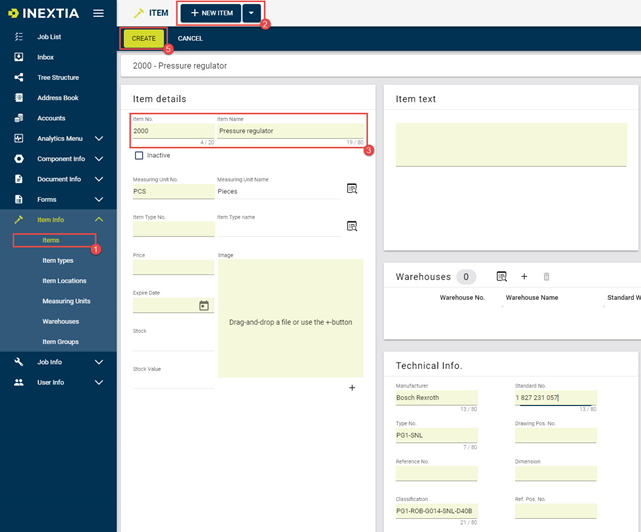Expand the Analytics Menu chevron
The image size is (641, 532).
click(x=99, y=138)
